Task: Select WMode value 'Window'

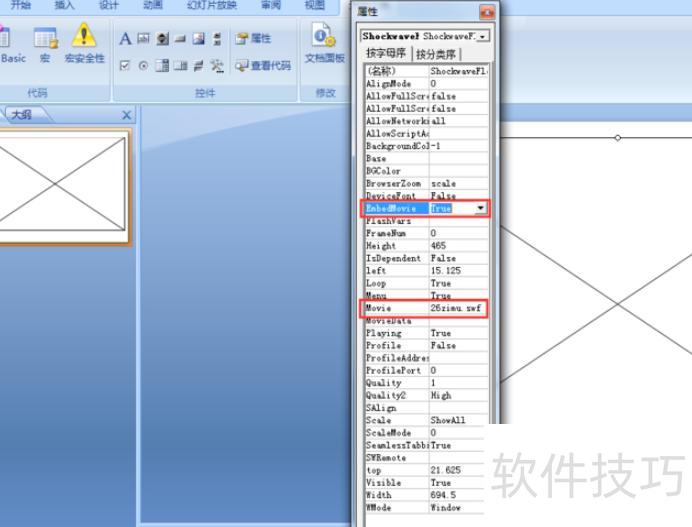Action: (457, 508)
